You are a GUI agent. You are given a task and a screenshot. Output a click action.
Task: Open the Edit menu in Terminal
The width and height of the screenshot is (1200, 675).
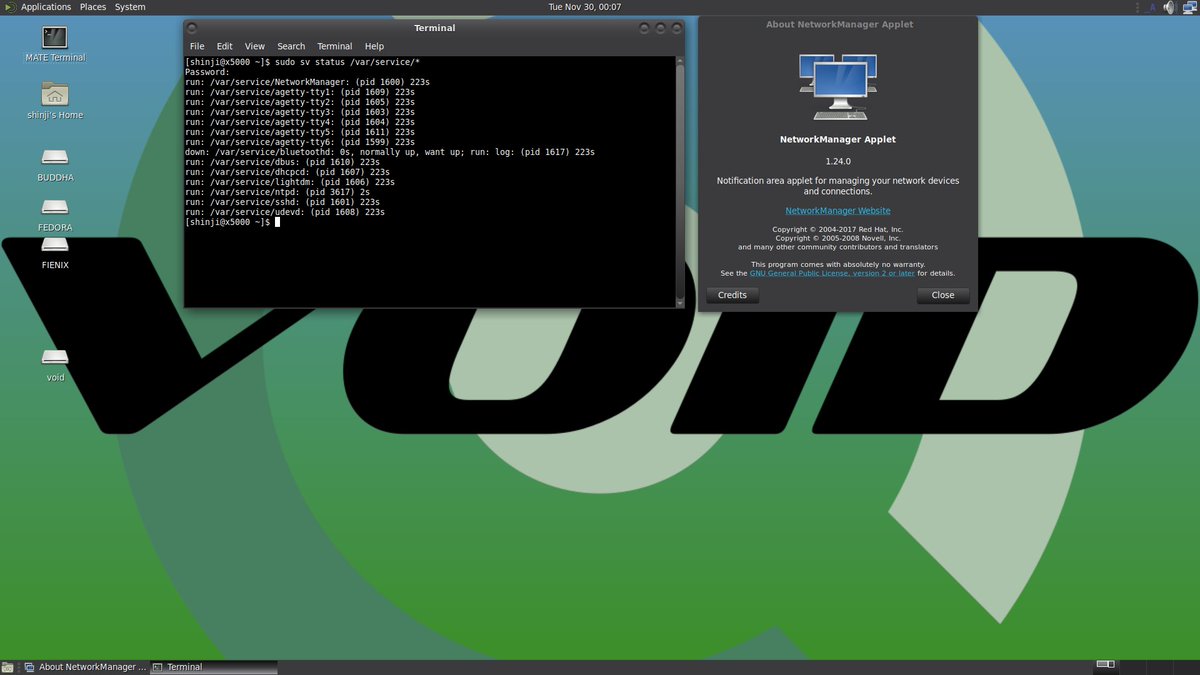(225, 46)
